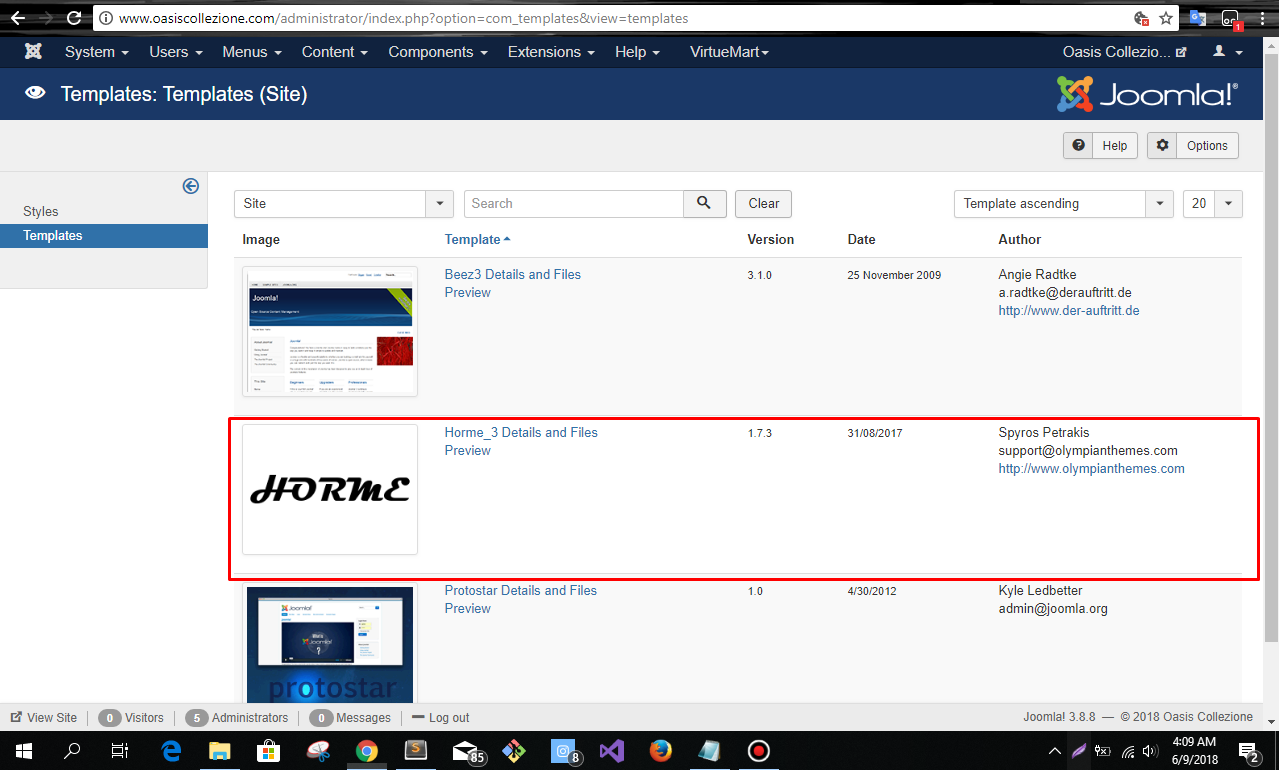Launch Firefox from the taskbar

tap(661, 750)
